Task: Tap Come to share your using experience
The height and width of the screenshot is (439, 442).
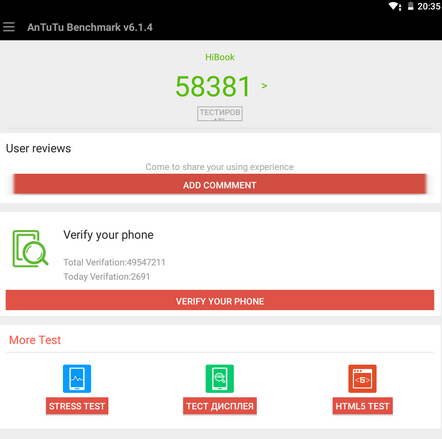Action: coord(220,167)
